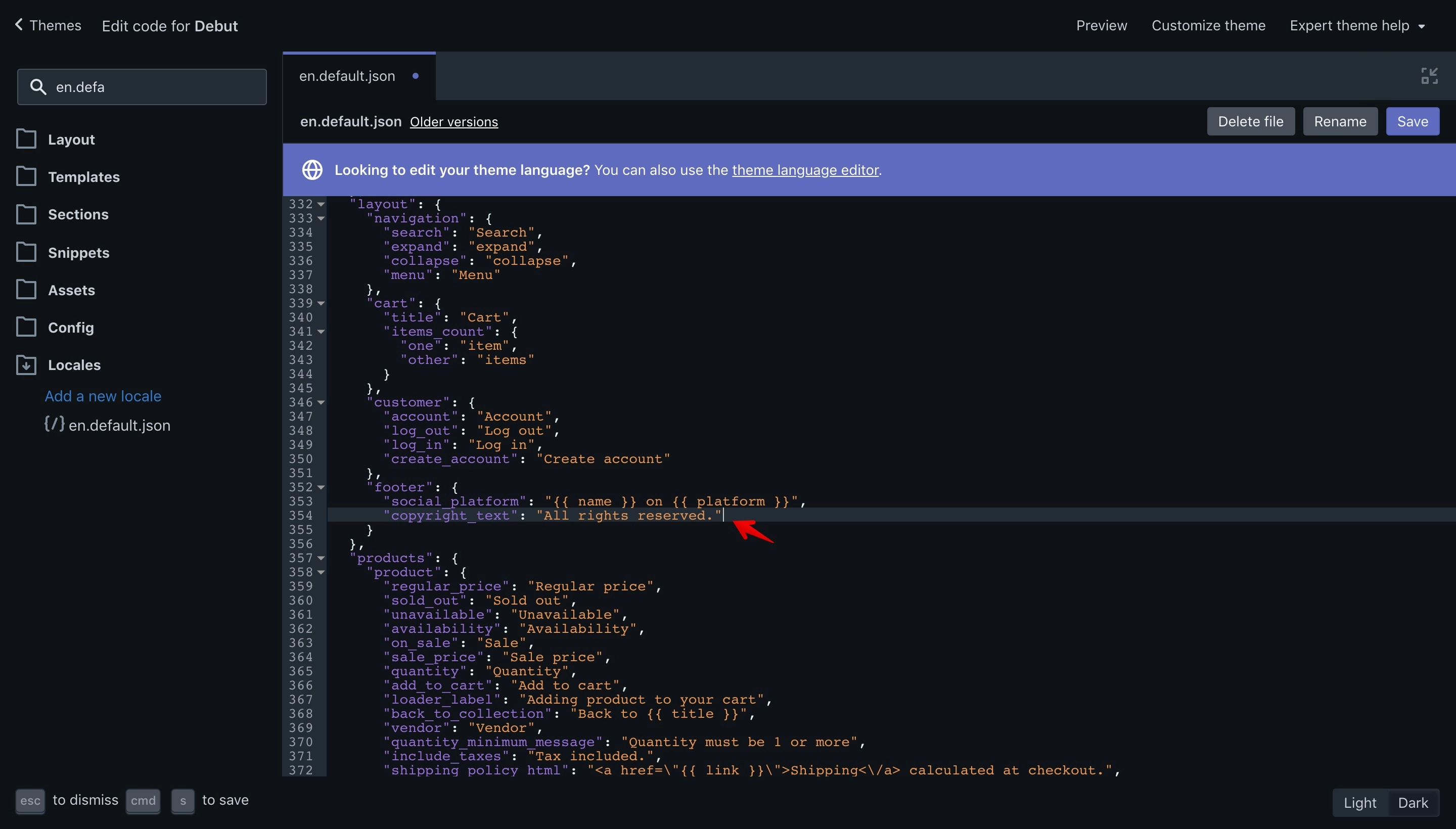Screen dimensions: 1456x829
Task: Click the Save button
Action: pos(1412,121)
